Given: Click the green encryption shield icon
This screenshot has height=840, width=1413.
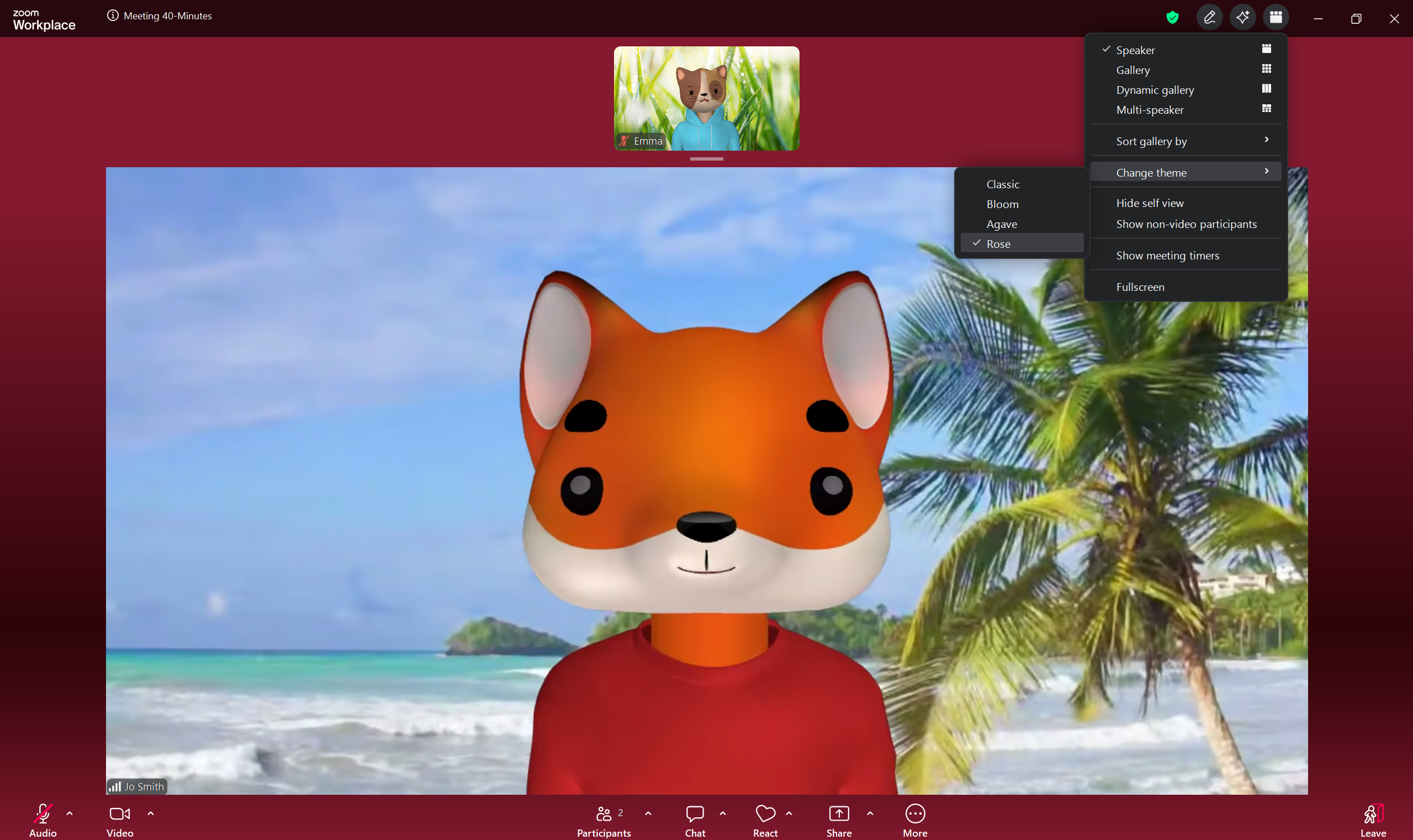Looking at the screenshot, I should [x=1172, y=18].
